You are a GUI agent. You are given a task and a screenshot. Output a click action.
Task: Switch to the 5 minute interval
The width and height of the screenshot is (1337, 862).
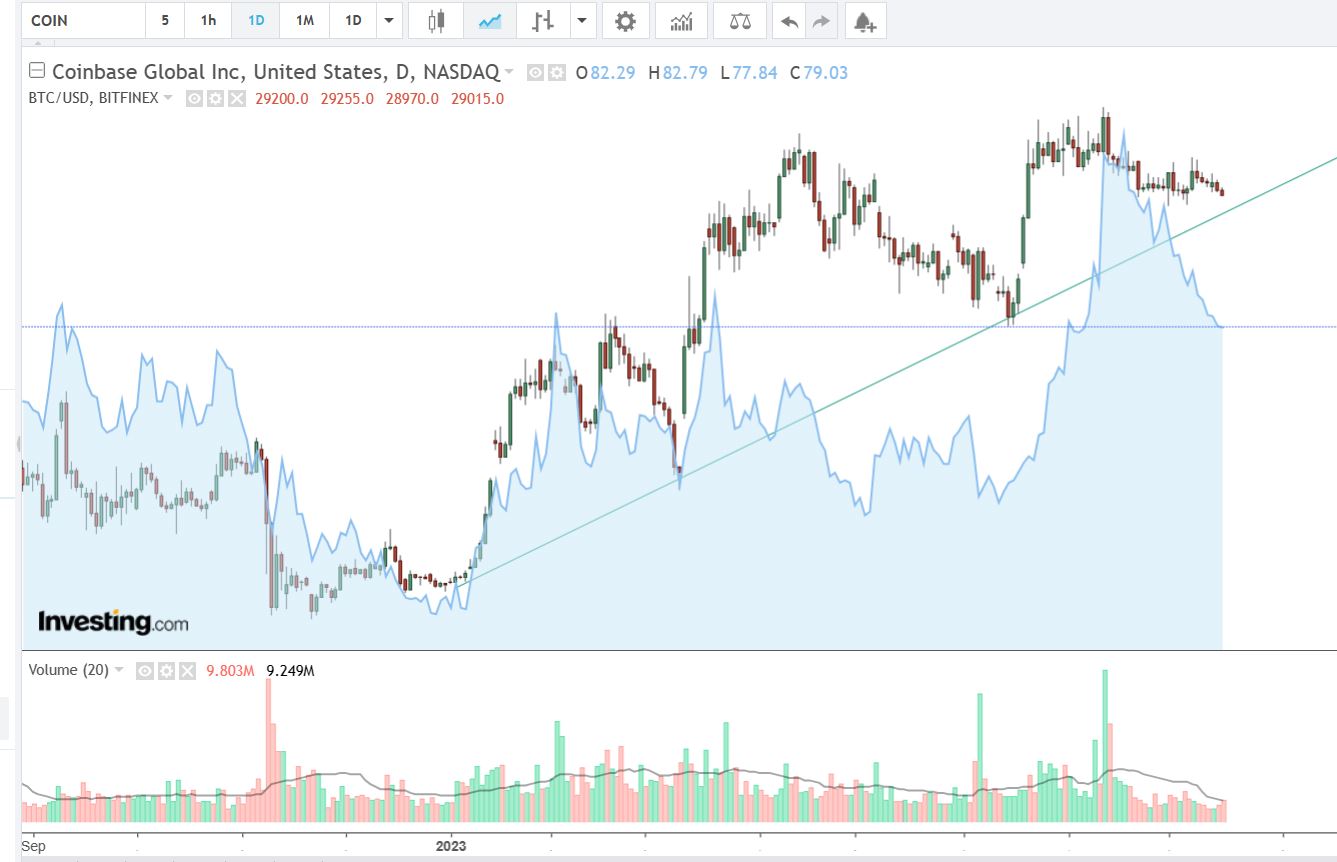[x=165, y=21]
